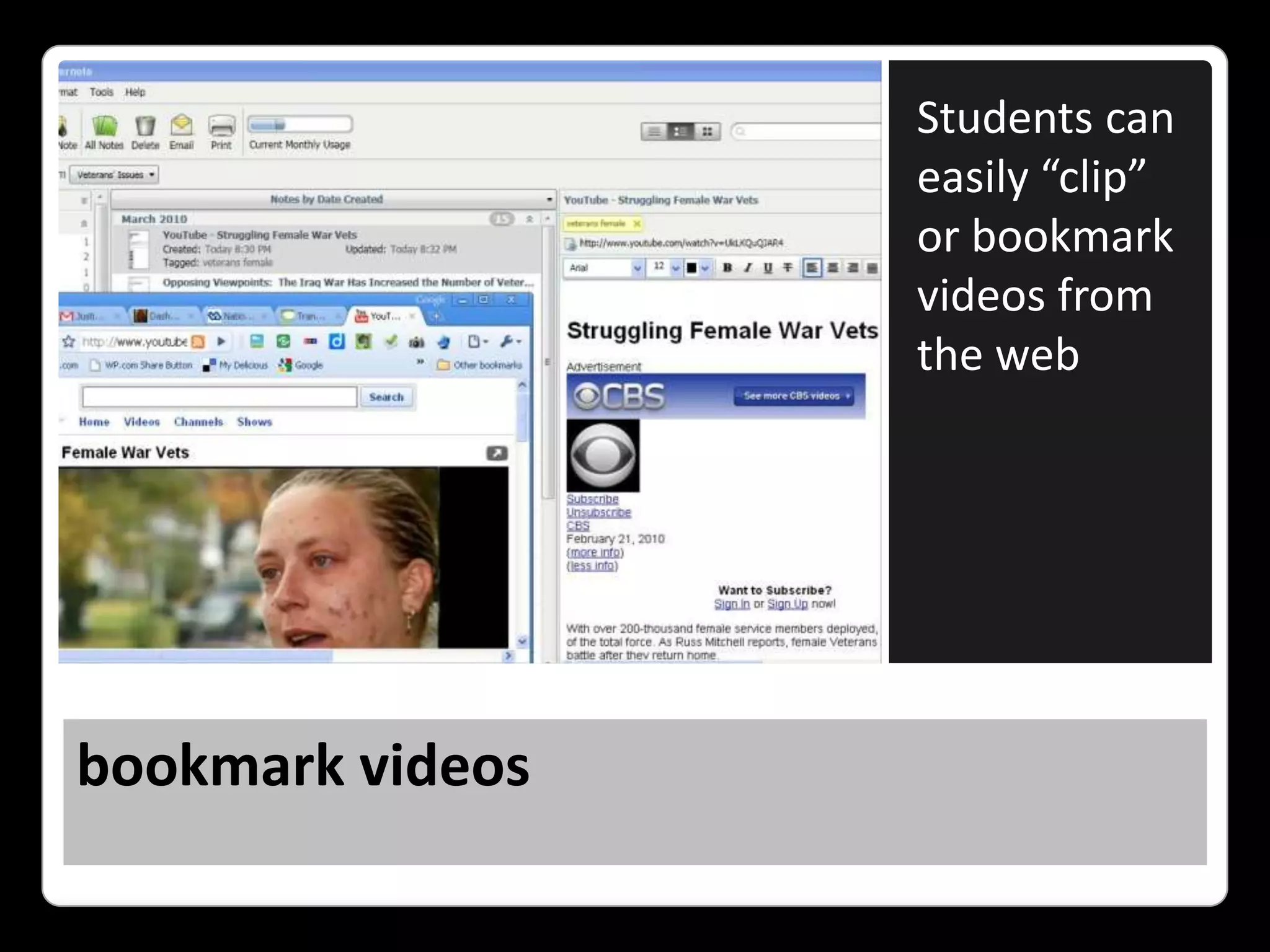1270x952 pixels.
Task: Switch to list view in Evernote
Action: tap(654, 131)
